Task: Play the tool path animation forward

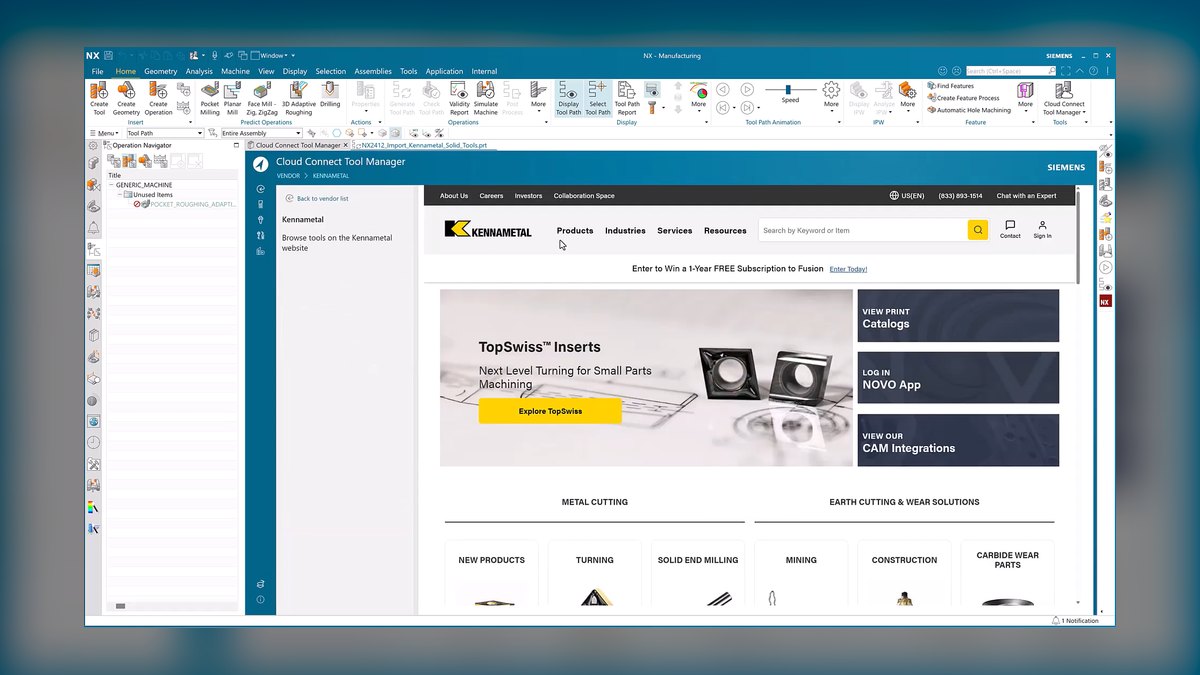Action: [x=749, y=89]
